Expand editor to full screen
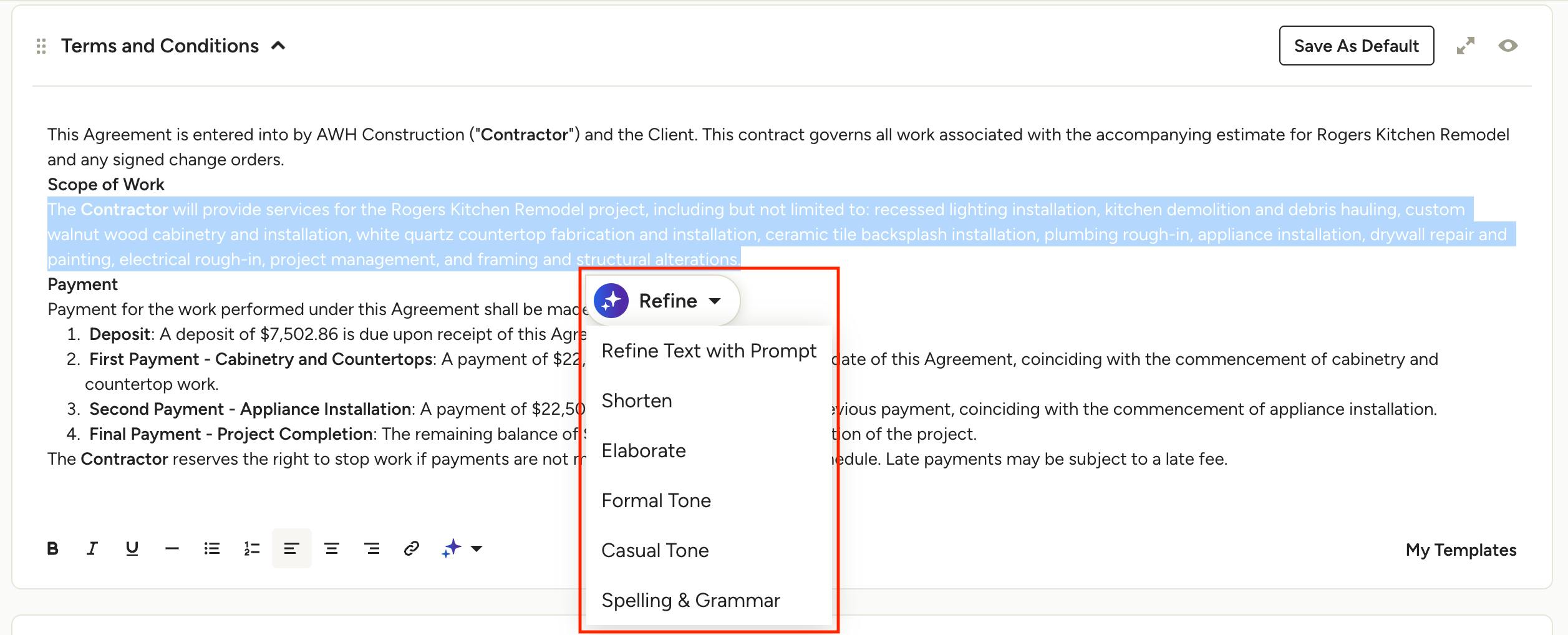1568x635 pixels. pyautogui.click(x=1466, y=46)
